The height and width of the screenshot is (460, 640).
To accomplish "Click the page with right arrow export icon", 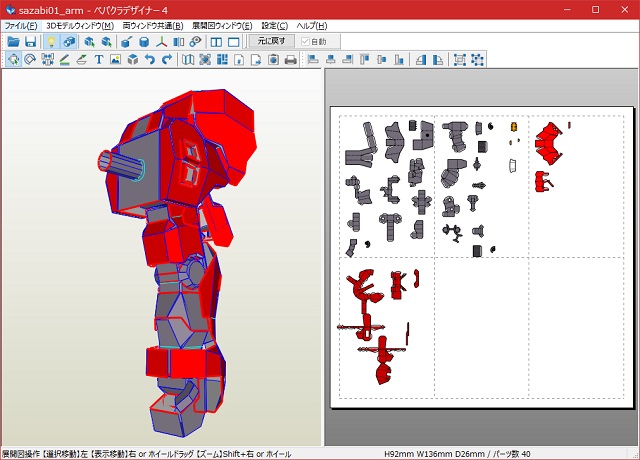I will pos(256,60).
